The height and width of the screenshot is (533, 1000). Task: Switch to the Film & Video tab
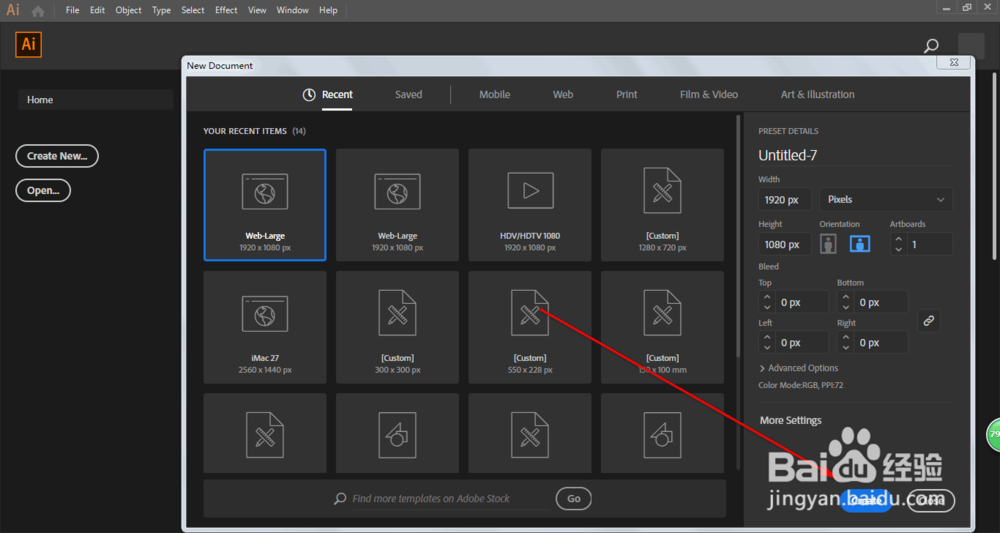click(709, 94)
